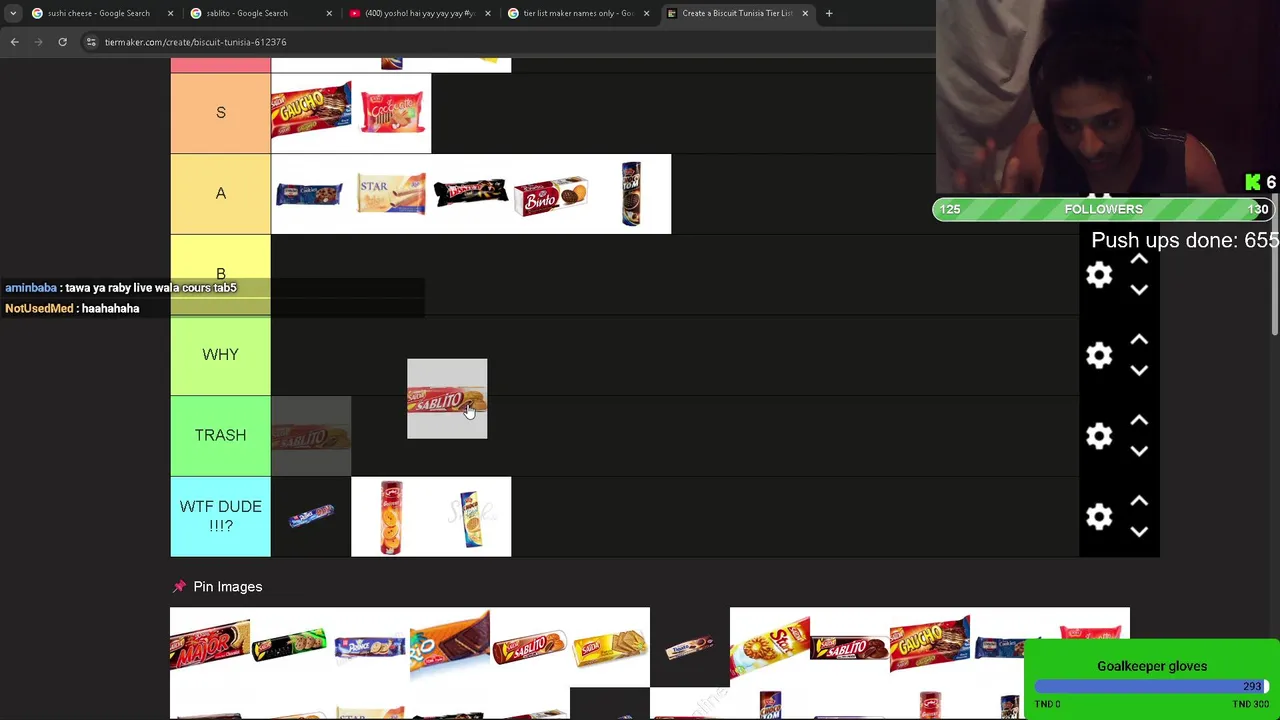Viewport: 1280px width, 720px height.
Task: Move the B tier row up
Action: 1139,260
